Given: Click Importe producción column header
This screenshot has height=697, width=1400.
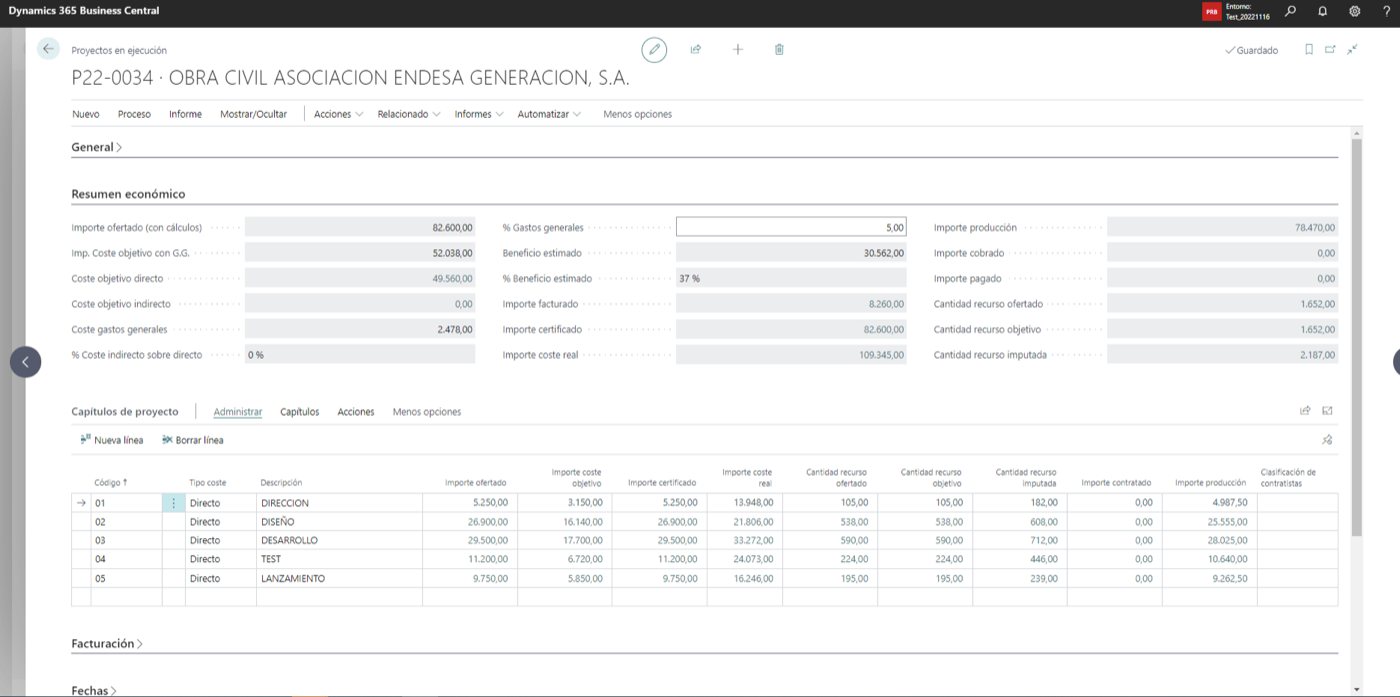Looking at the screenshot, I should 1210,483.
